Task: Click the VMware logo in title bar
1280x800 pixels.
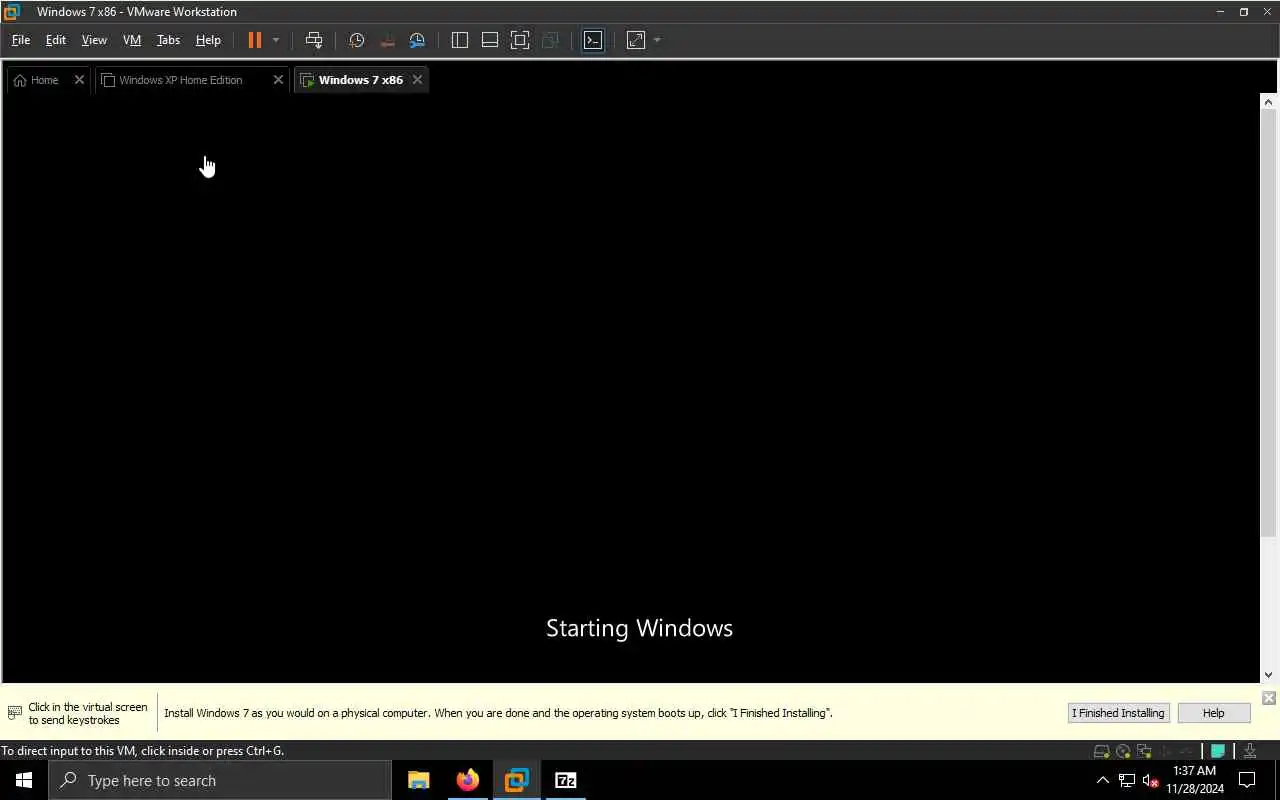Action: (x=12, y=12)
